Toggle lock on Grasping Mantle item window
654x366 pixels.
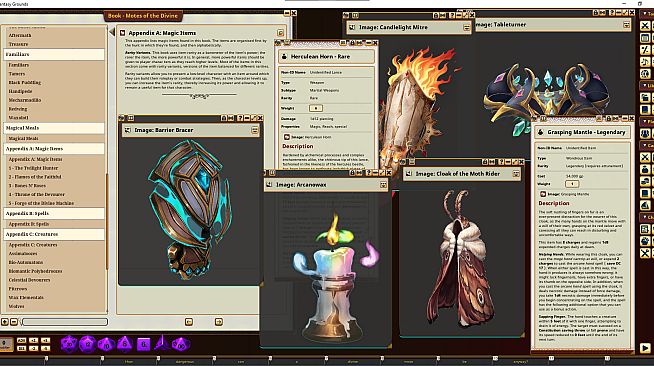(x=609, y=119)
